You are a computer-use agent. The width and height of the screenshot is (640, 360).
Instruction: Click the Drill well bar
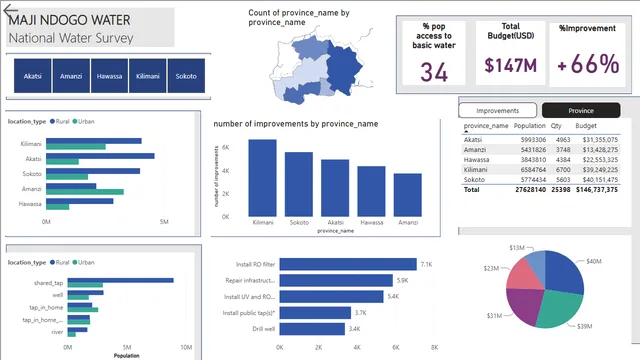click(312, 329)
